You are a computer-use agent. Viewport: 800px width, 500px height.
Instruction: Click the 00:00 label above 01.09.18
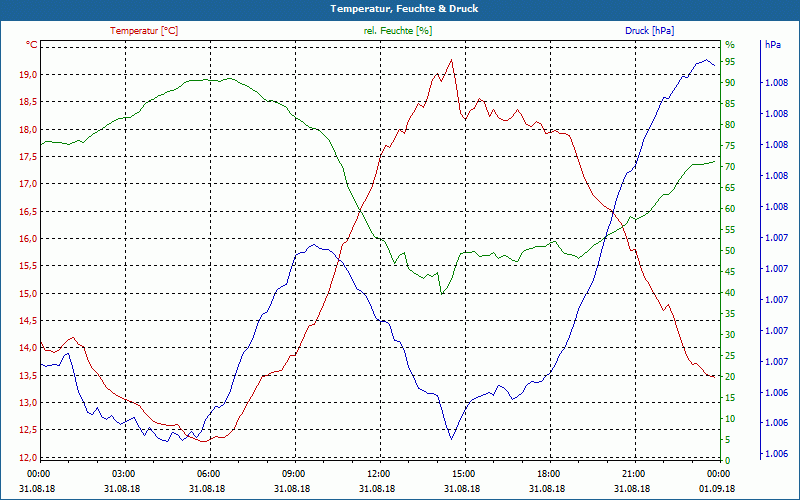click(x=719, y=473)
